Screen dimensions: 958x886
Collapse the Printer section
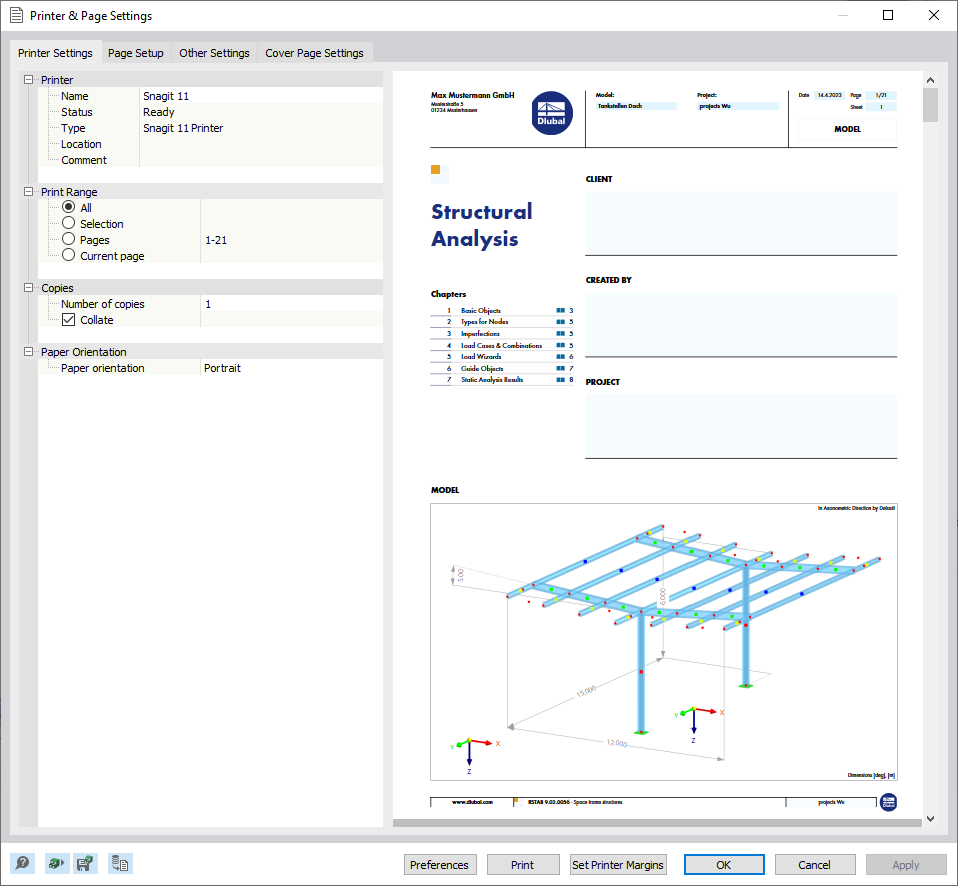(x=27, y=79)
